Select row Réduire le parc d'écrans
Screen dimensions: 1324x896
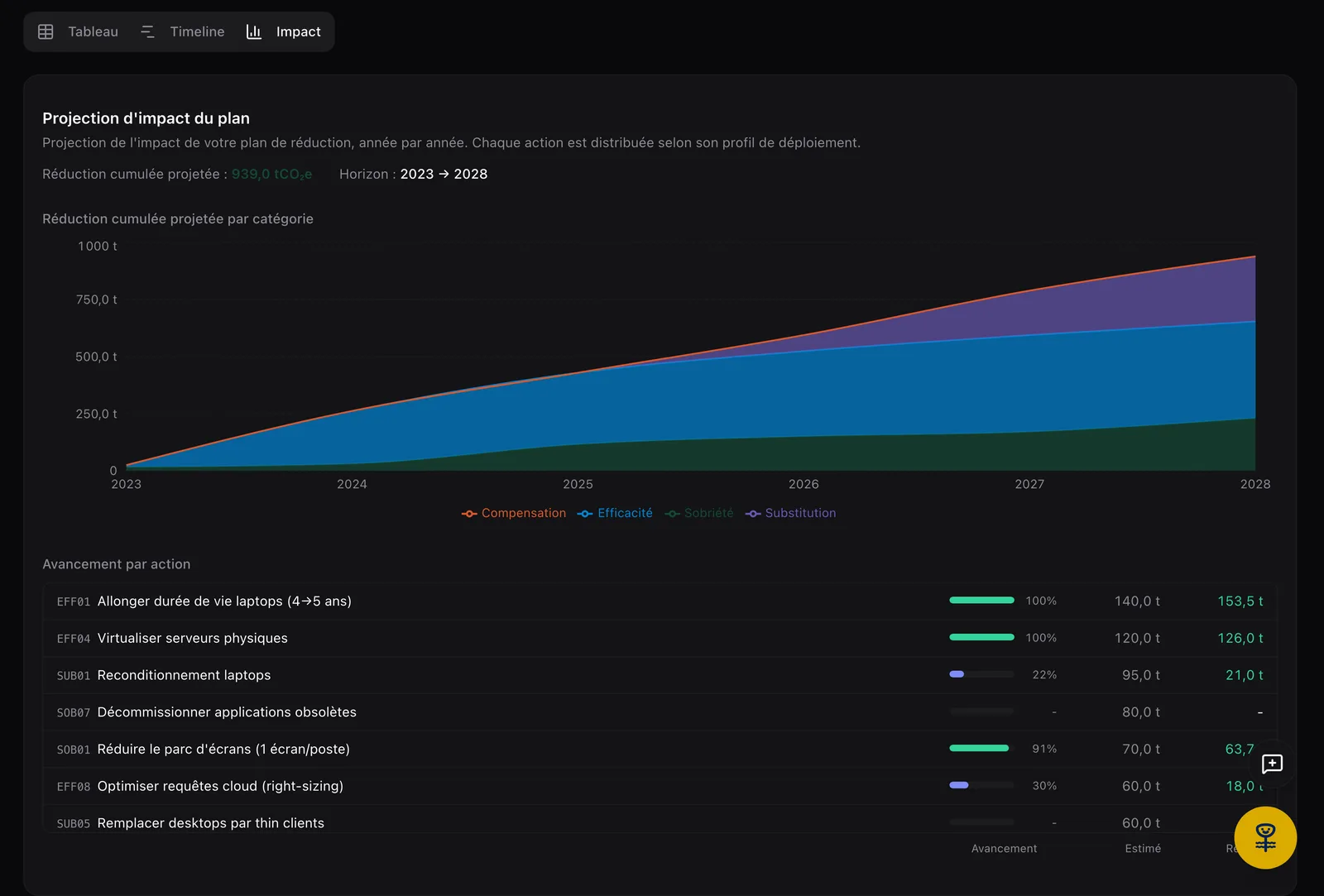[660, 749]
